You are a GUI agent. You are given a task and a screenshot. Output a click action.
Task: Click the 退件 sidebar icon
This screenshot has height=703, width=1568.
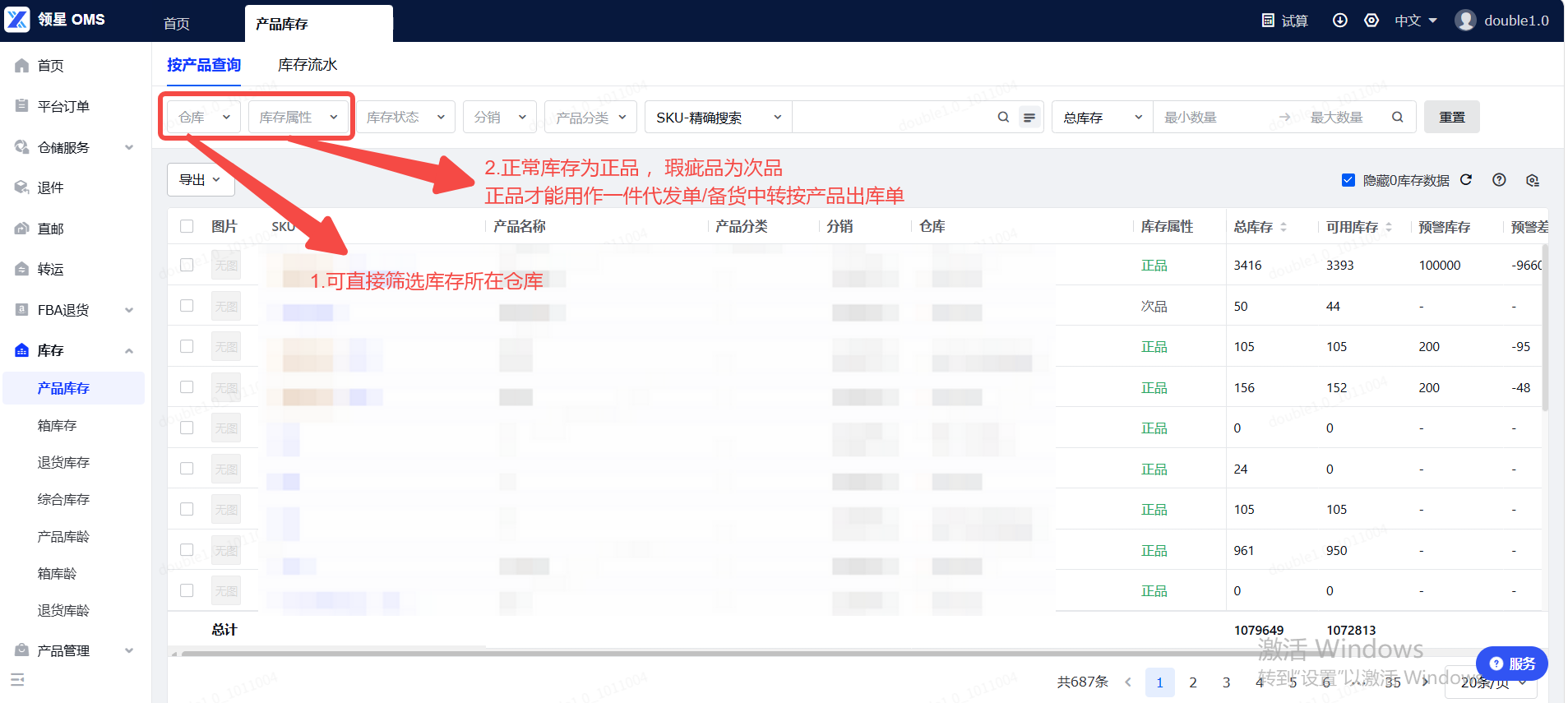tap(22, 187)
